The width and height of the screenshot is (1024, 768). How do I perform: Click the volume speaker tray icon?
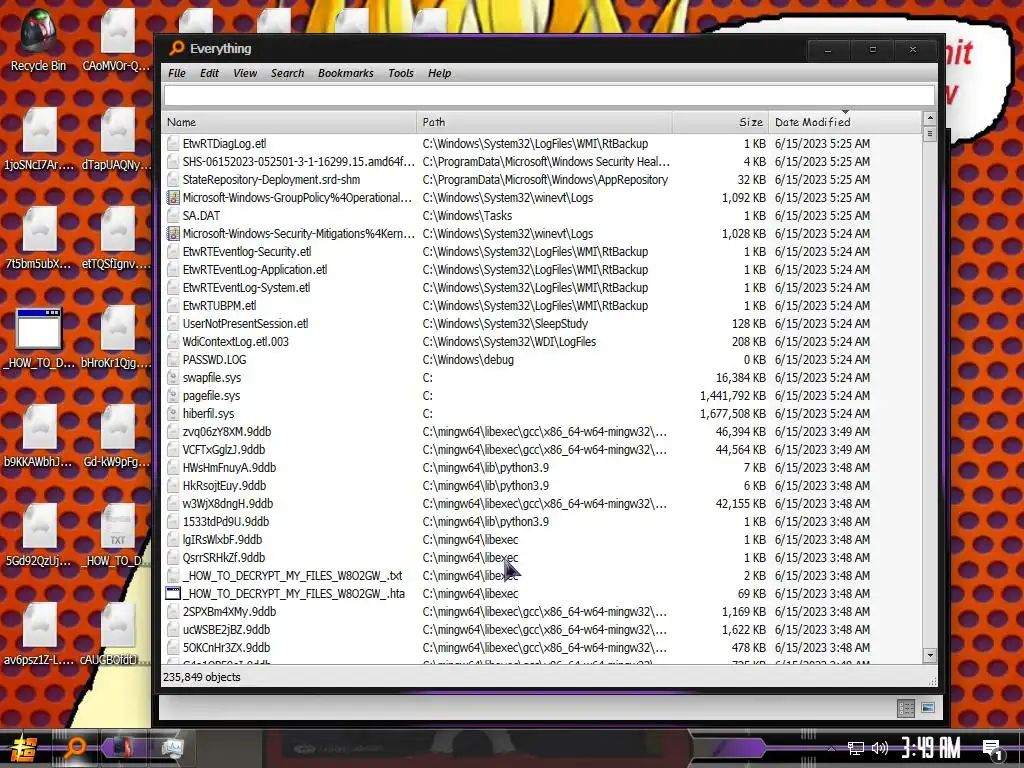[x=880, y=748]
